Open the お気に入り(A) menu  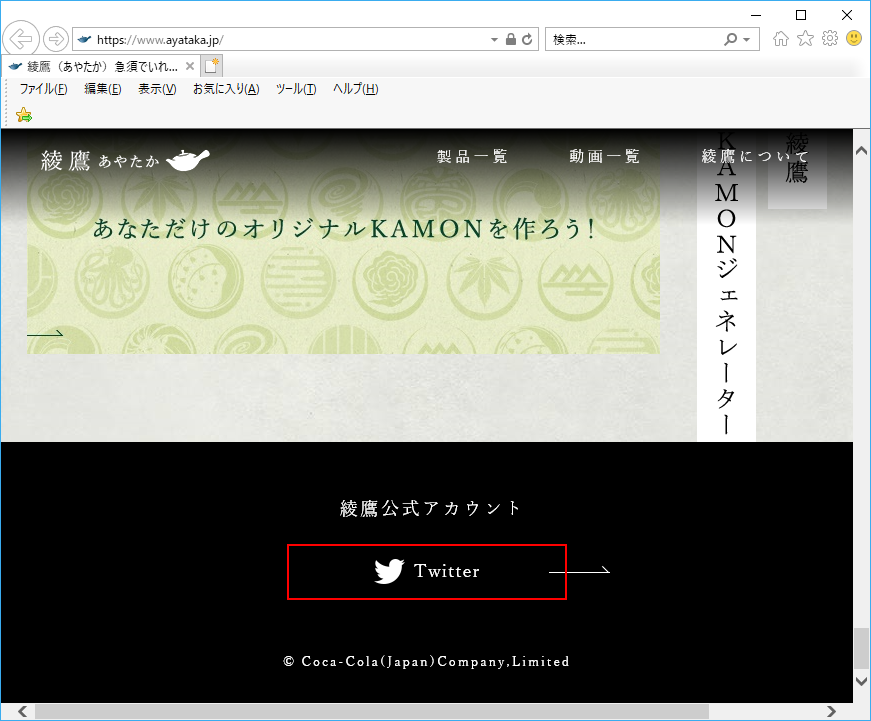click(x=226, y=89)
